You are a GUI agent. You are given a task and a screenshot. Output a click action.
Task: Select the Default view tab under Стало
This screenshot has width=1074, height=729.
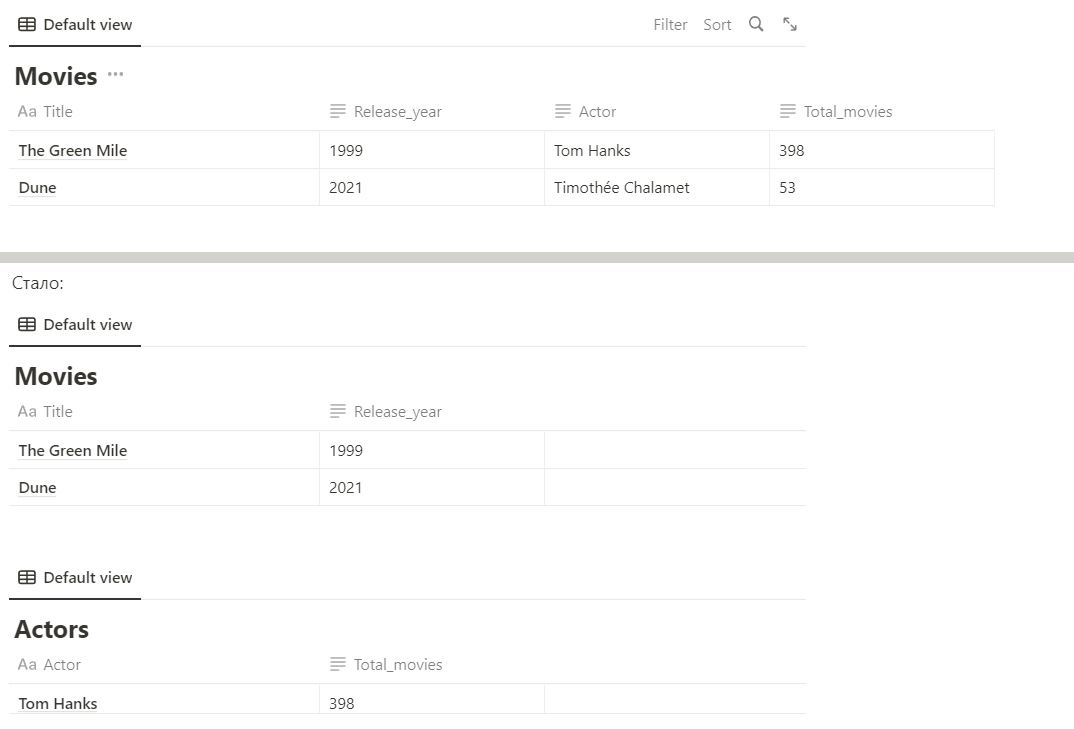[x=75, y=325]
